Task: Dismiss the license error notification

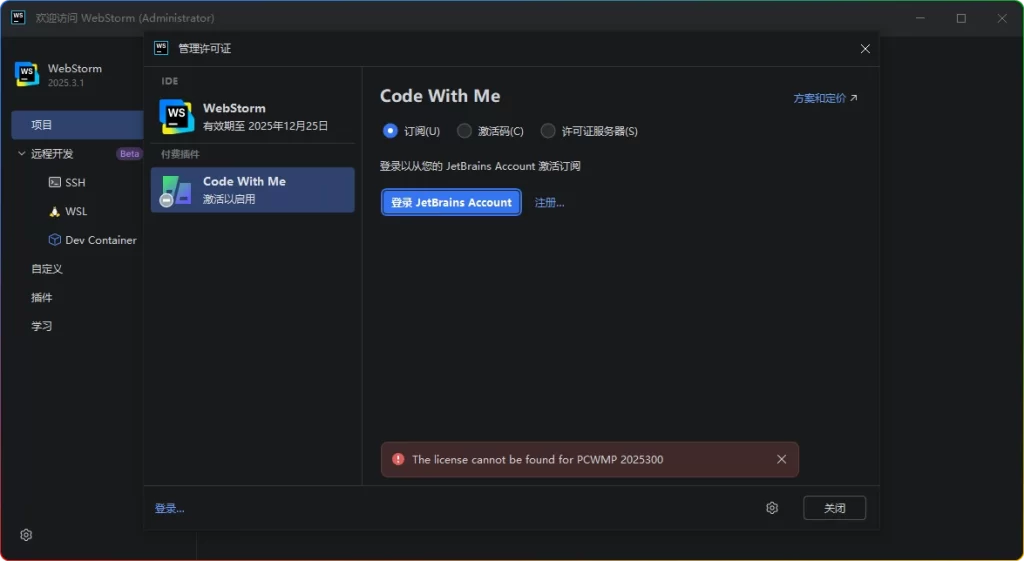Action: point(781,459)
